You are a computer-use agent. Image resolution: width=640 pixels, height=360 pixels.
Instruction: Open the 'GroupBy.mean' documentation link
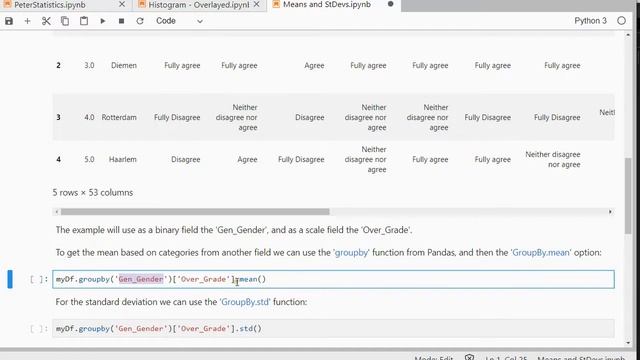540,253
